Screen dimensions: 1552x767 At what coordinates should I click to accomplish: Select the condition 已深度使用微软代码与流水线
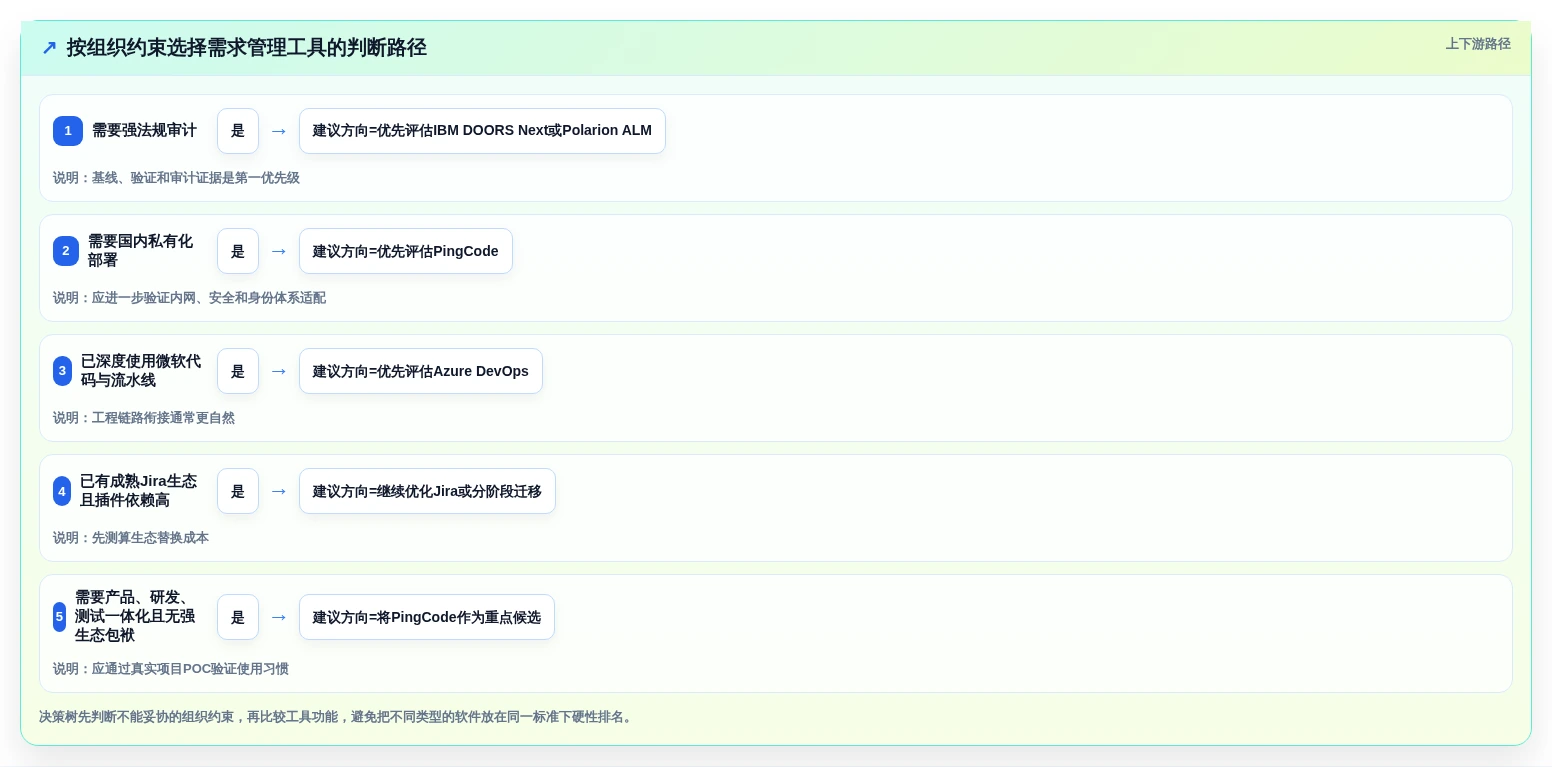[x=140, y=371]
